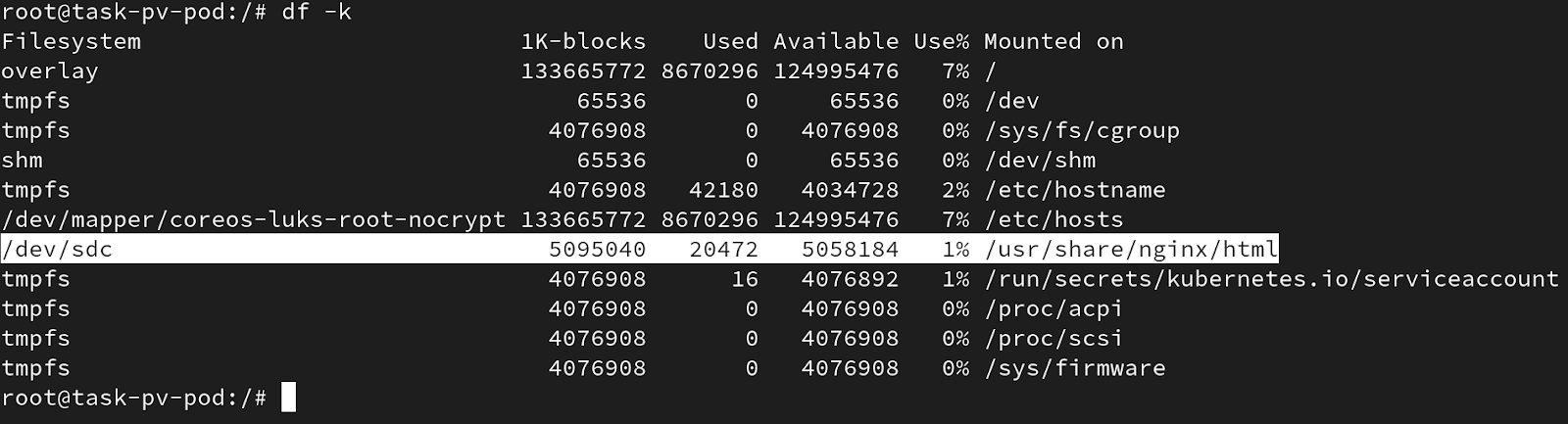Click the "1K-blocks" column header

583,41
